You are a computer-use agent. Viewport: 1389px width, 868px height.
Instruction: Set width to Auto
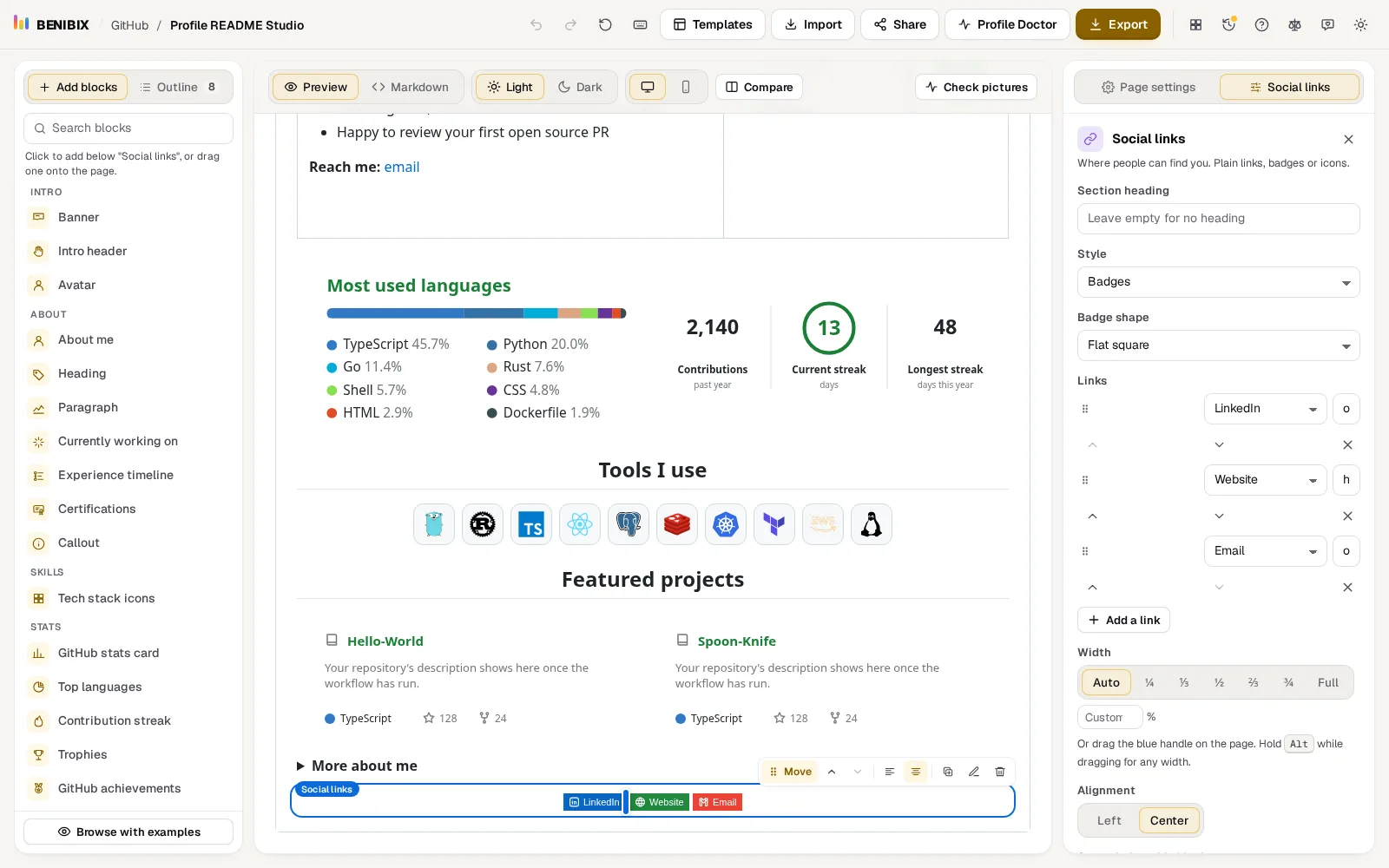pos(1106,682)
